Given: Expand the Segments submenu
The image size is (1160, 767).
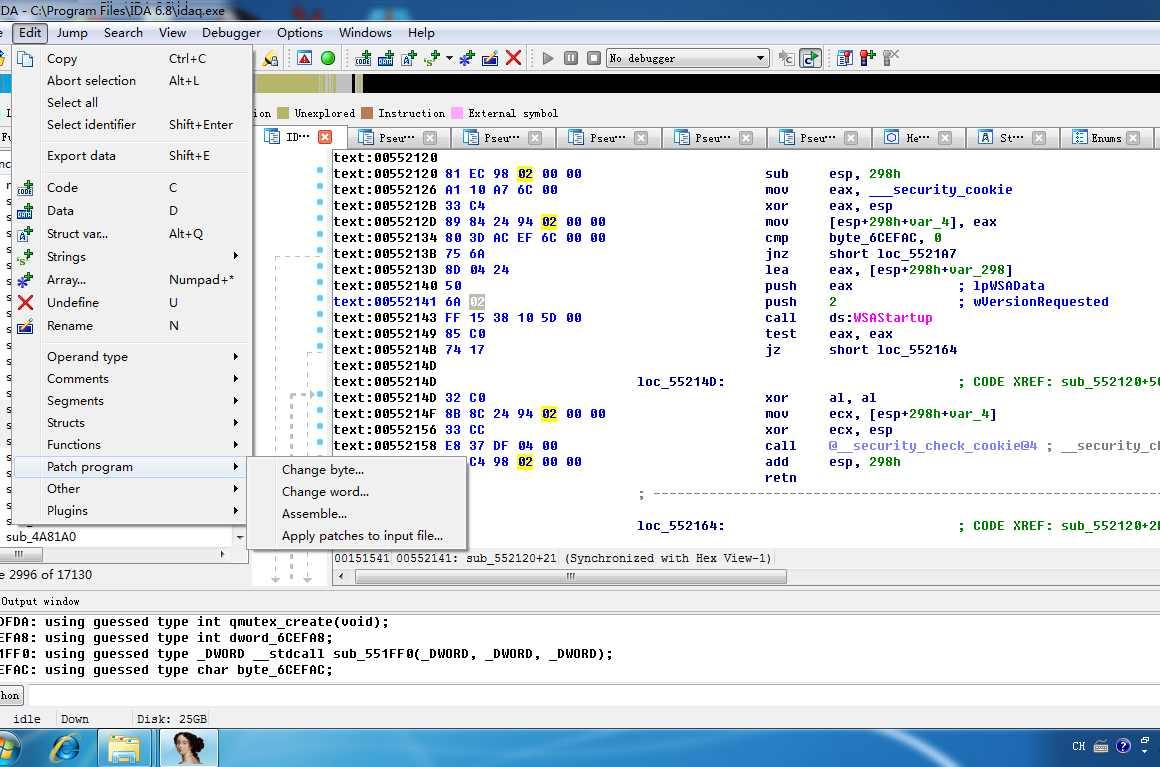Looking at the screenshot, I should click(x=133, y=401).
